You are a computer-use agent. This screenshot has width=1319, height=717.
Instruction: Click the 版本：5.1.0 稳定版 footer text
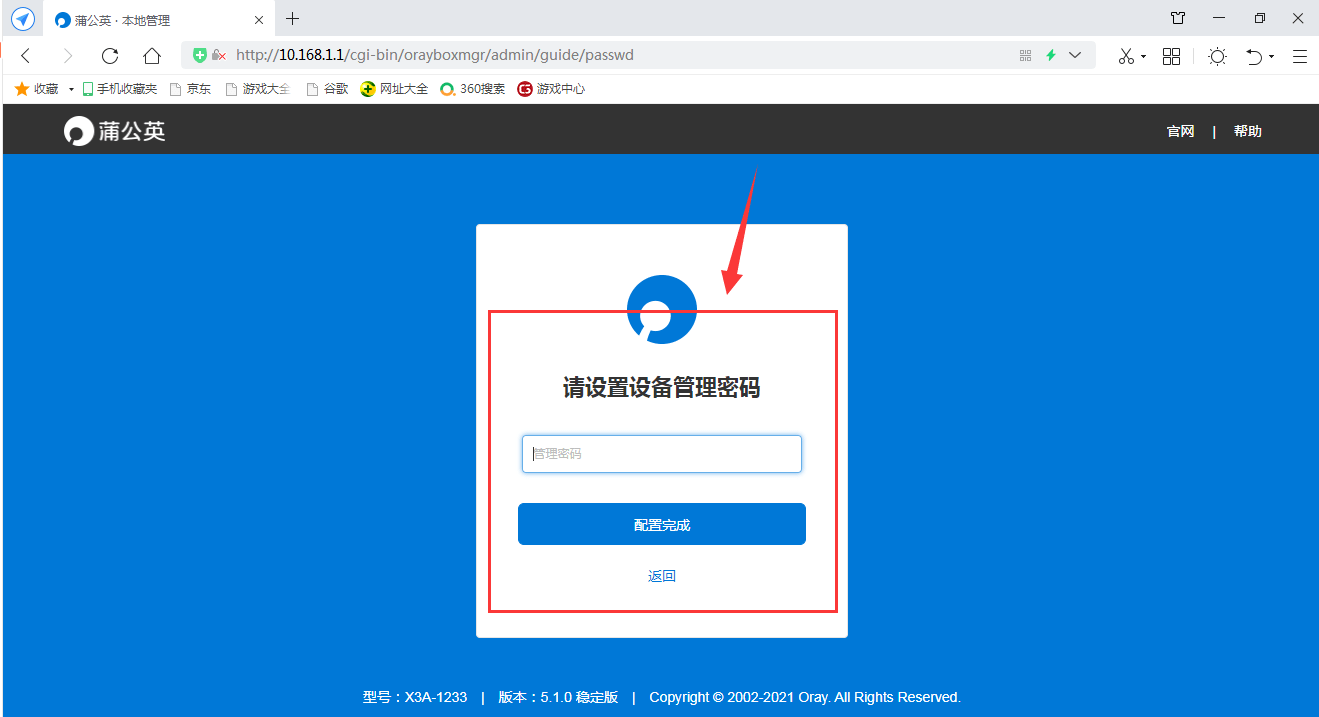[x=558, y=697]
